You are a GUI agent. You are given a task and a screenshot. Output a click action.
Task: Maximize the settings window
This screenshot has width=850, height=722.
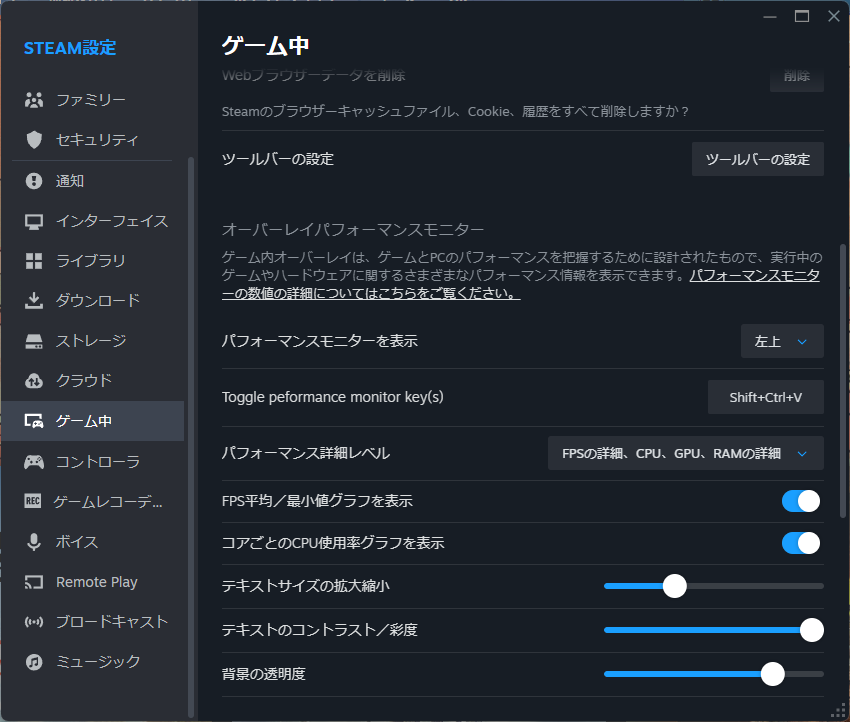pos(802,16)
